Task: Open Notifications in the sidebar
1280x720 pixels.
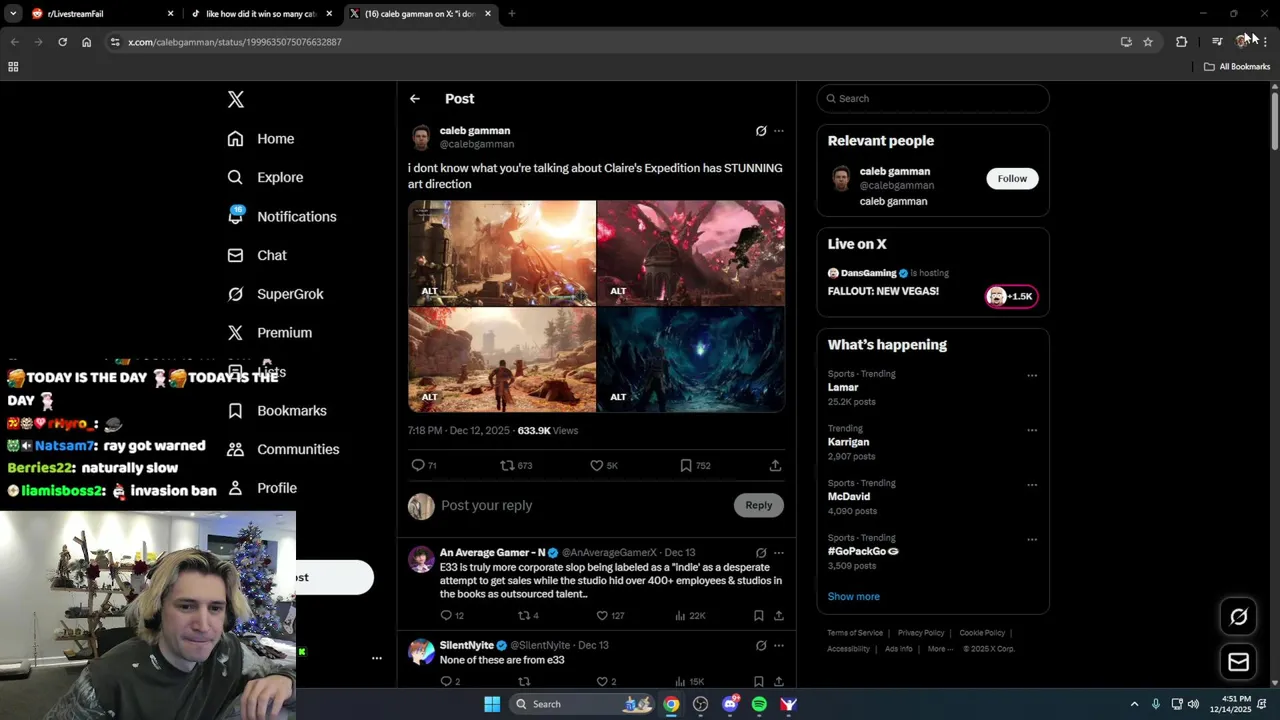Action: [282, 216]
